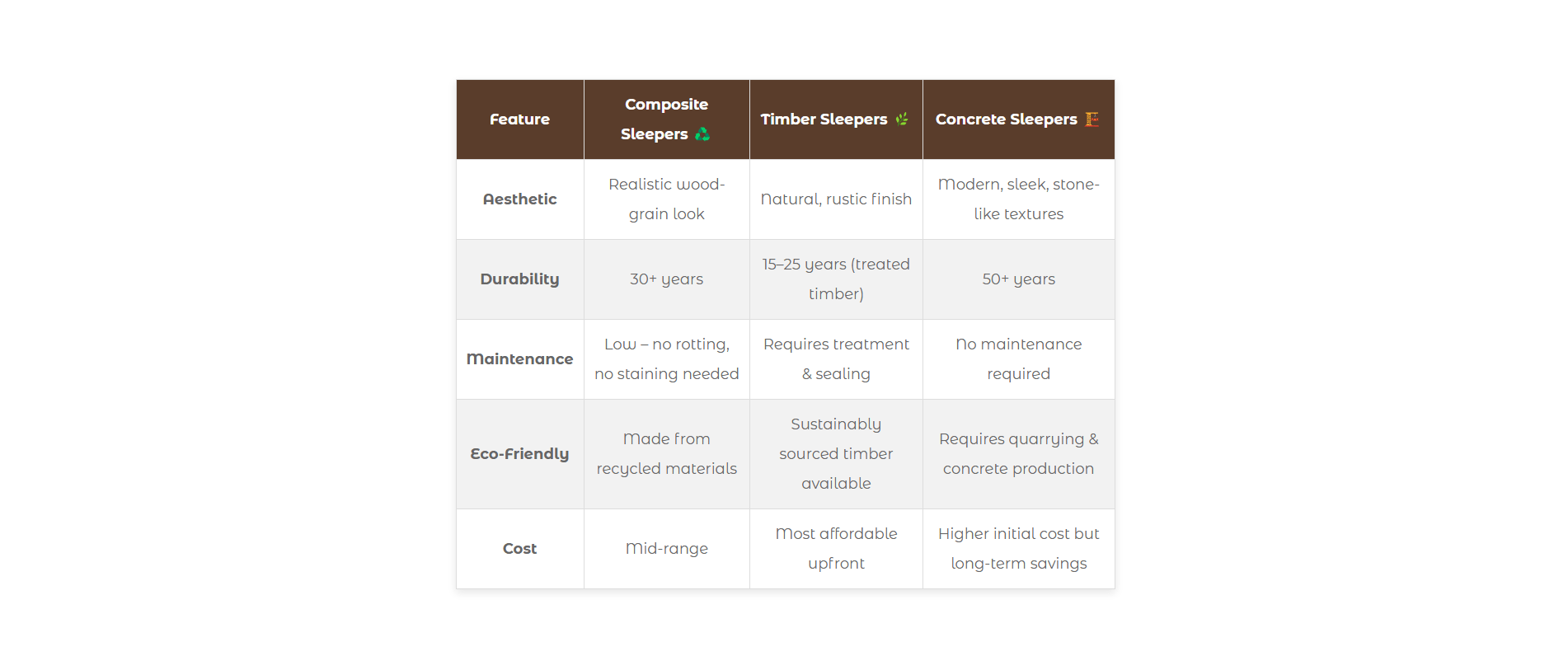Select the Feature column header
This screenshot has height=656, width=1568.
(x=520, y=119)
